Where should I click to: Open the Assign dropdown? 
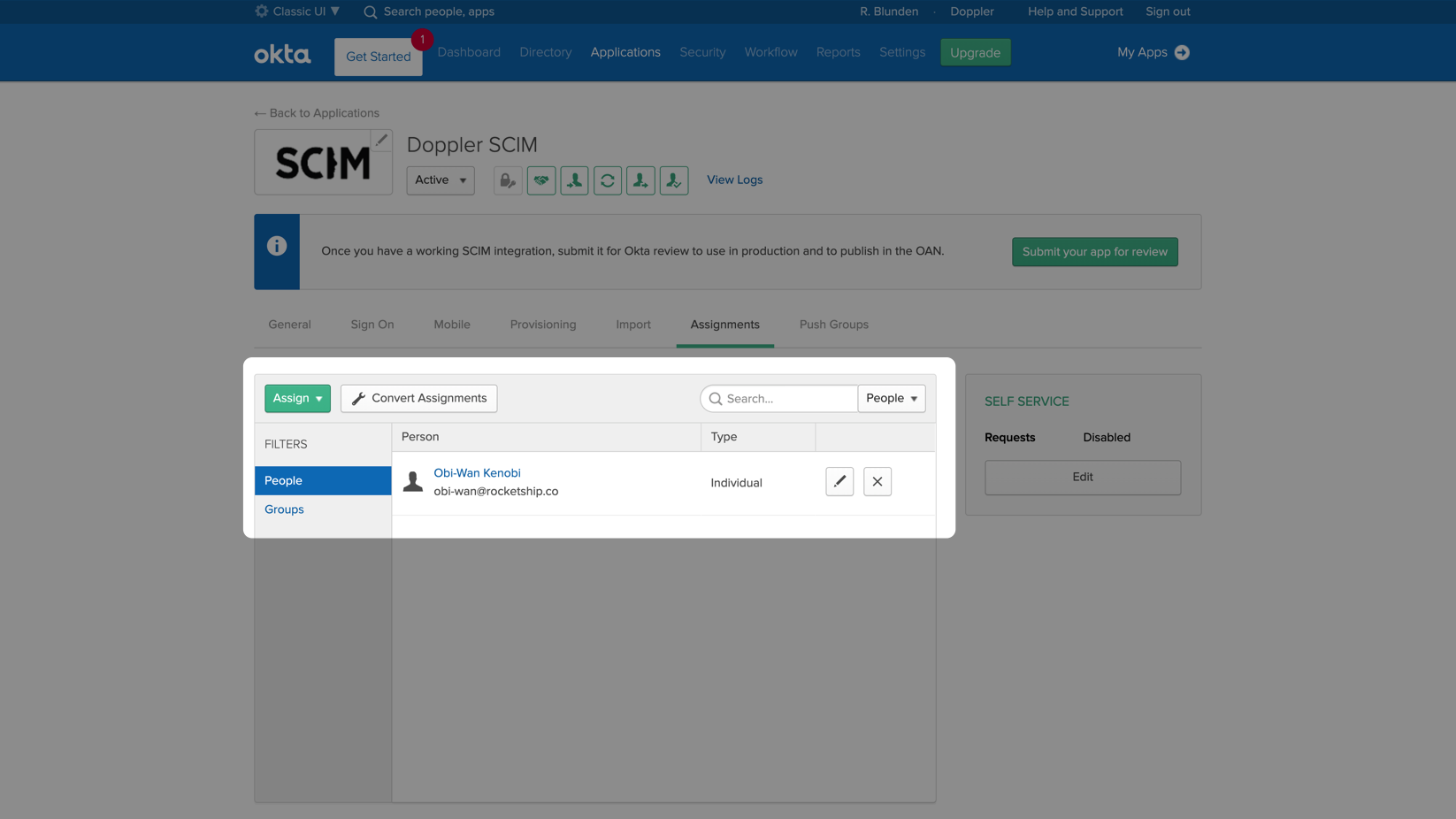[x=297, y=398]
